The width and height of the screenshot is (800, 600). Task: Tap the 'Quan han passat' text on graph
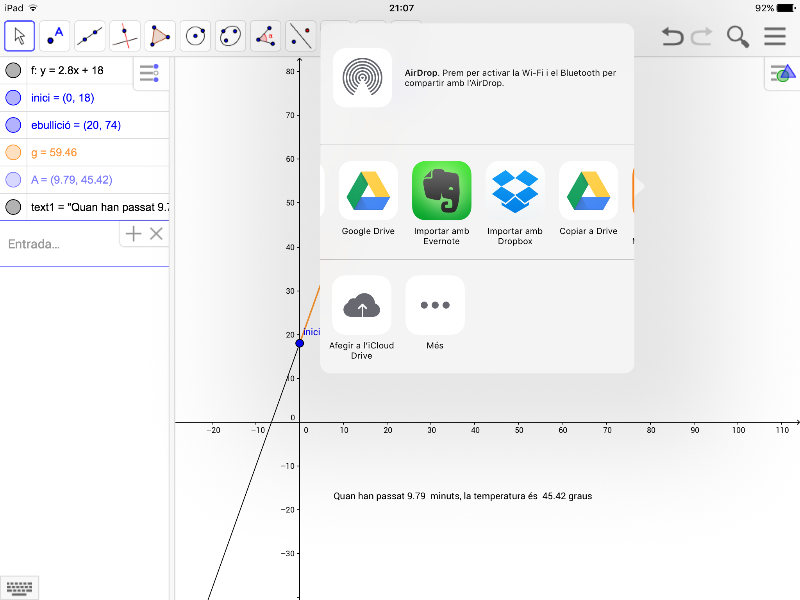pos(462,496)
